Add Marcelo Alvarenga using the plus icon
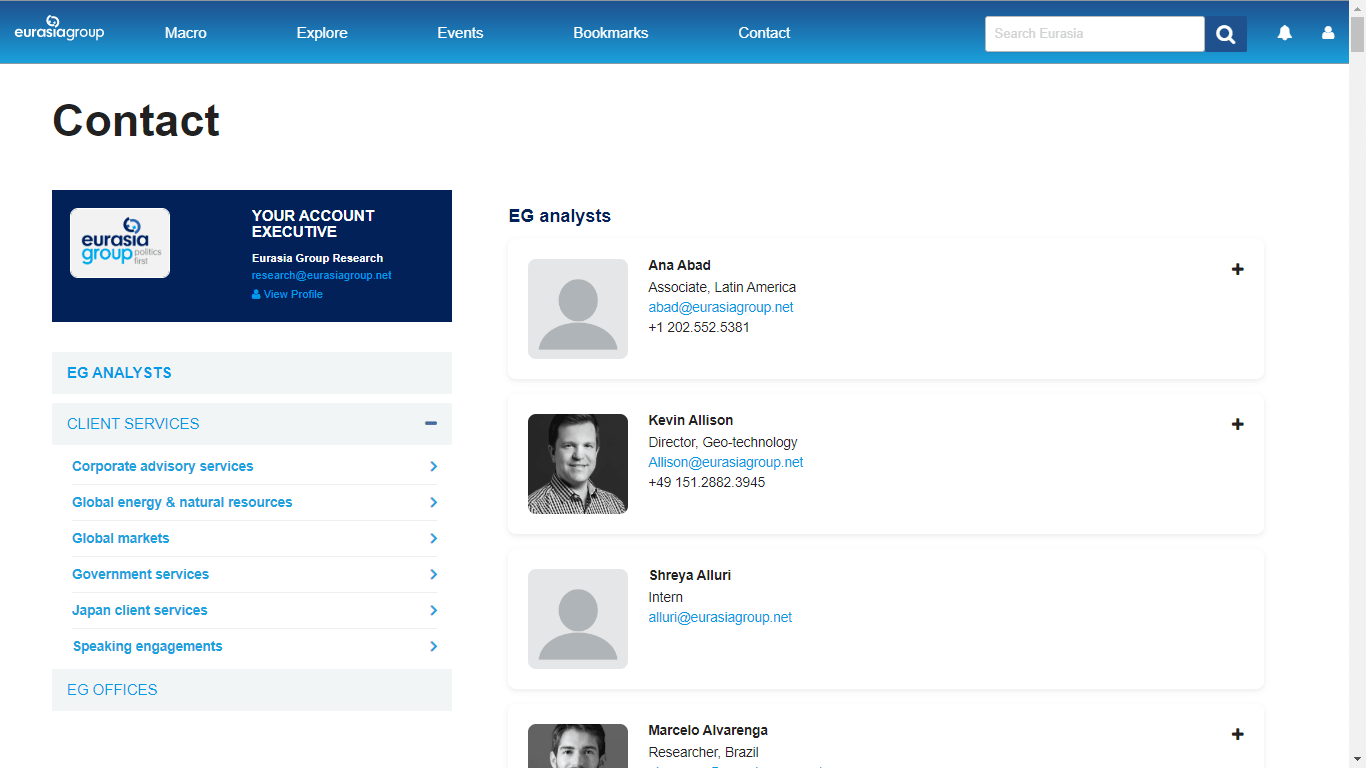 (1237, 734)
